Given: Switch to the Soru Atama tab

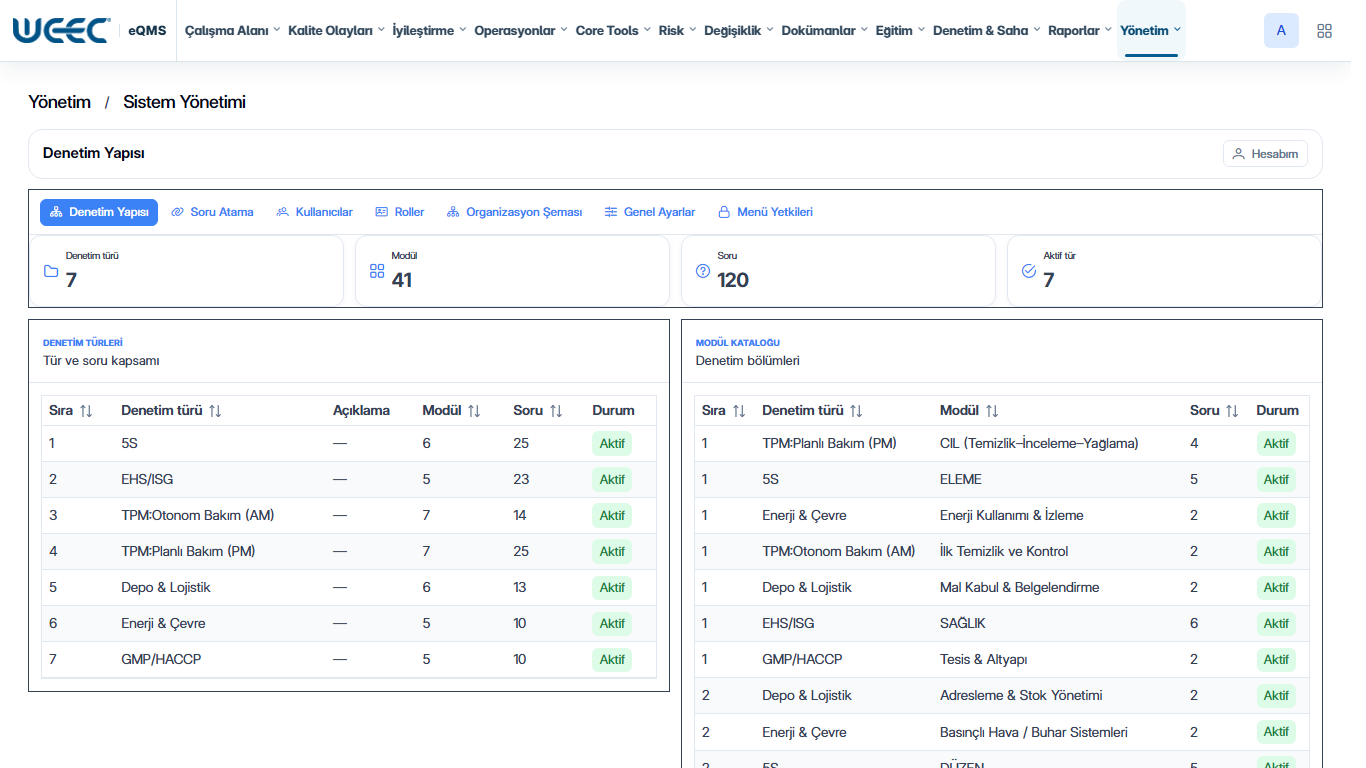Looking at the screenshot, I should [212, 212].
